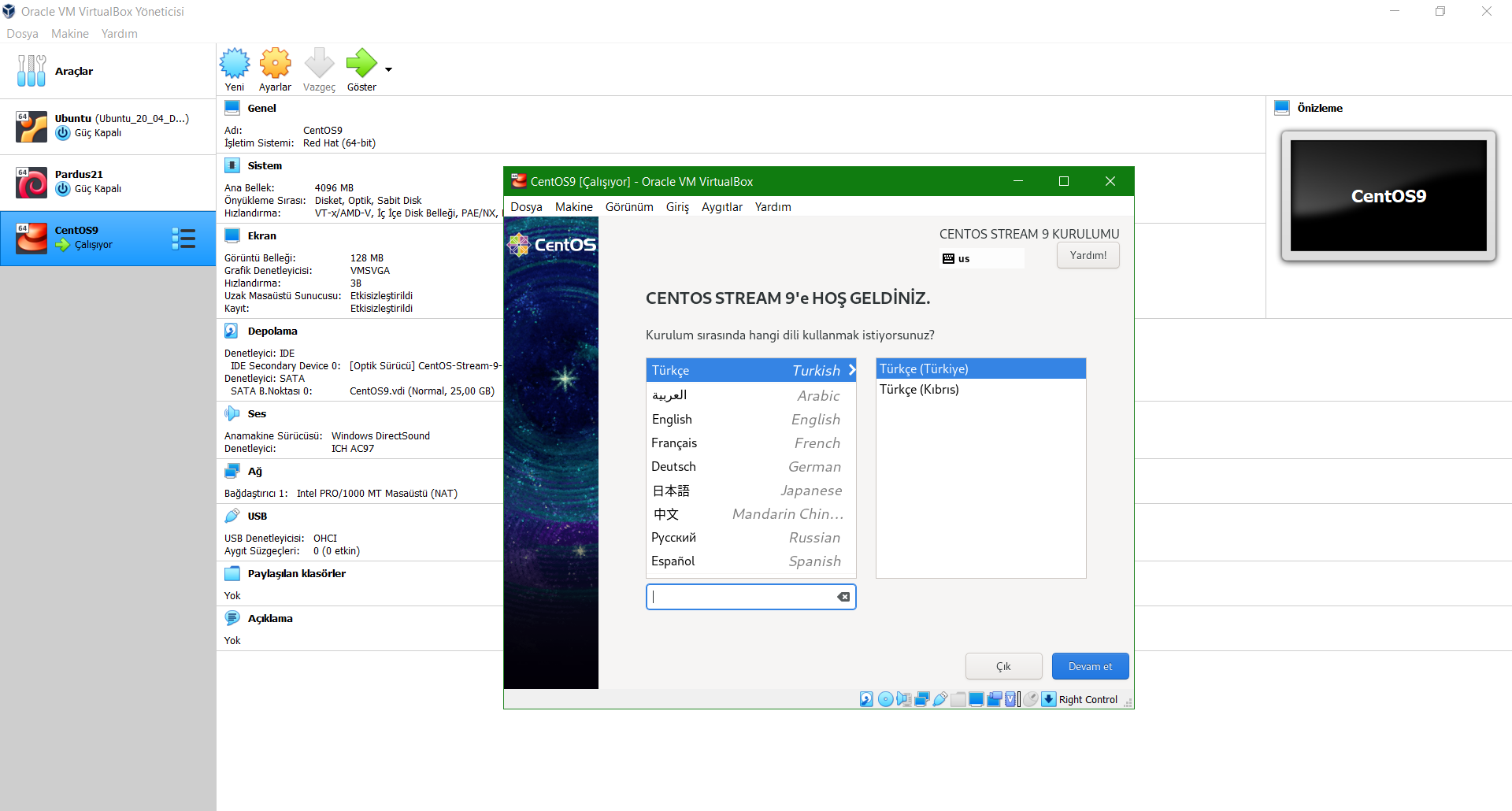Select the Ubuntu virtual machine
The image size is (1512, 811).
tap(108, 126)
